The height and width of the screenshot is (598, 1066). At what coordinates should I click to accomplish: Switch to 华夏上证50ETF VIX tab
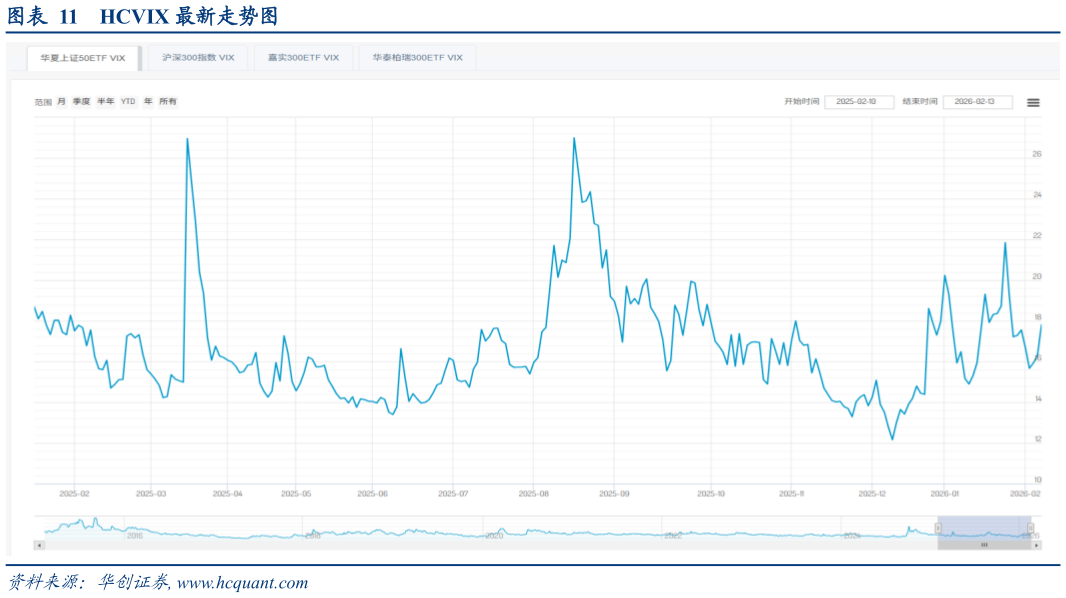(83, 58)
